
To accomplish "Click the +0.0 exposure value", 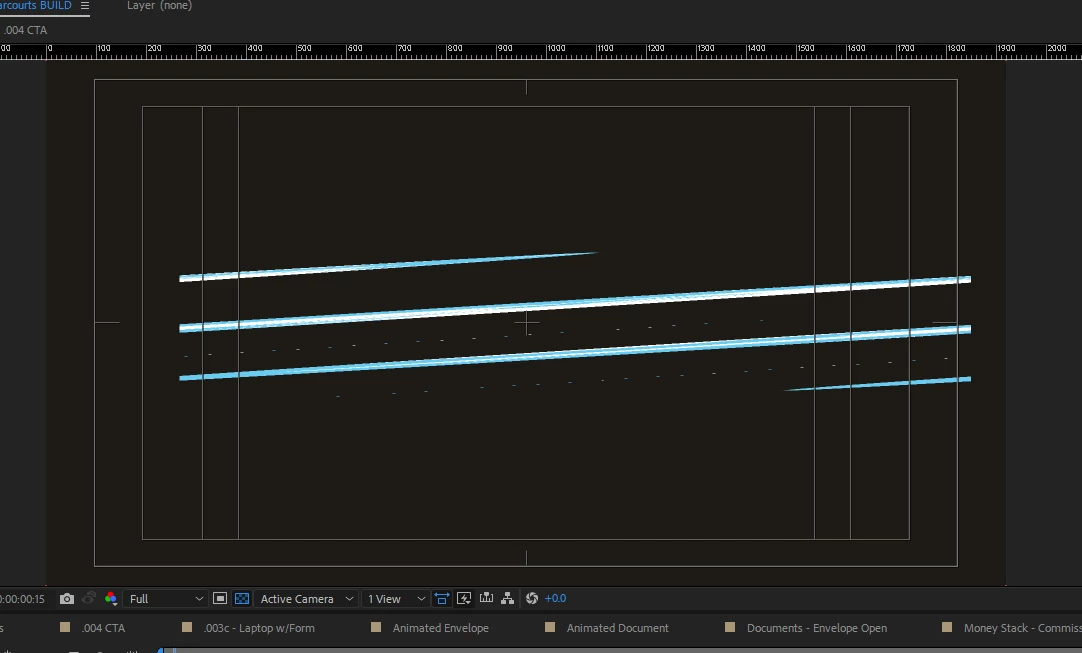I will tap(555, 598).
